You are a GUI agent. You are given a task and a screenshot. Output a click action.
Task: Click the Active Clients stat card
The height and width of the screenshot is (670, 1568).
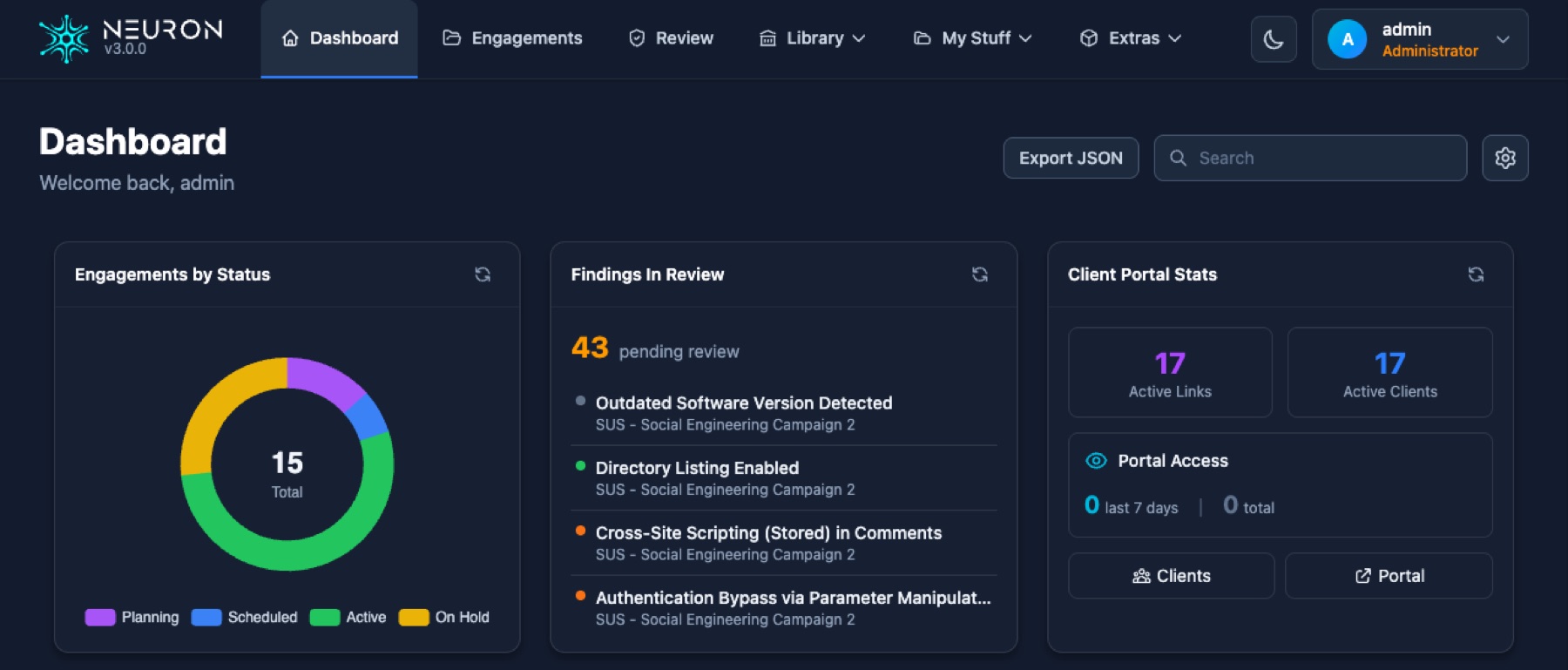[1389, 372]
